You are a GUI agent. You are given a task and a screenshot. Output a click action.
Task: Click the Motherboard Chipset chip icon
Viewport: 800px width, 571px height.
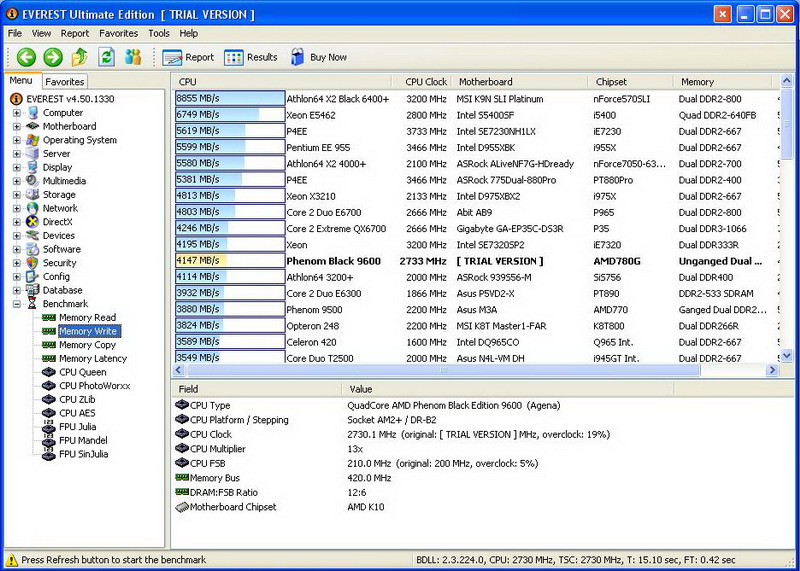point(182,507)
